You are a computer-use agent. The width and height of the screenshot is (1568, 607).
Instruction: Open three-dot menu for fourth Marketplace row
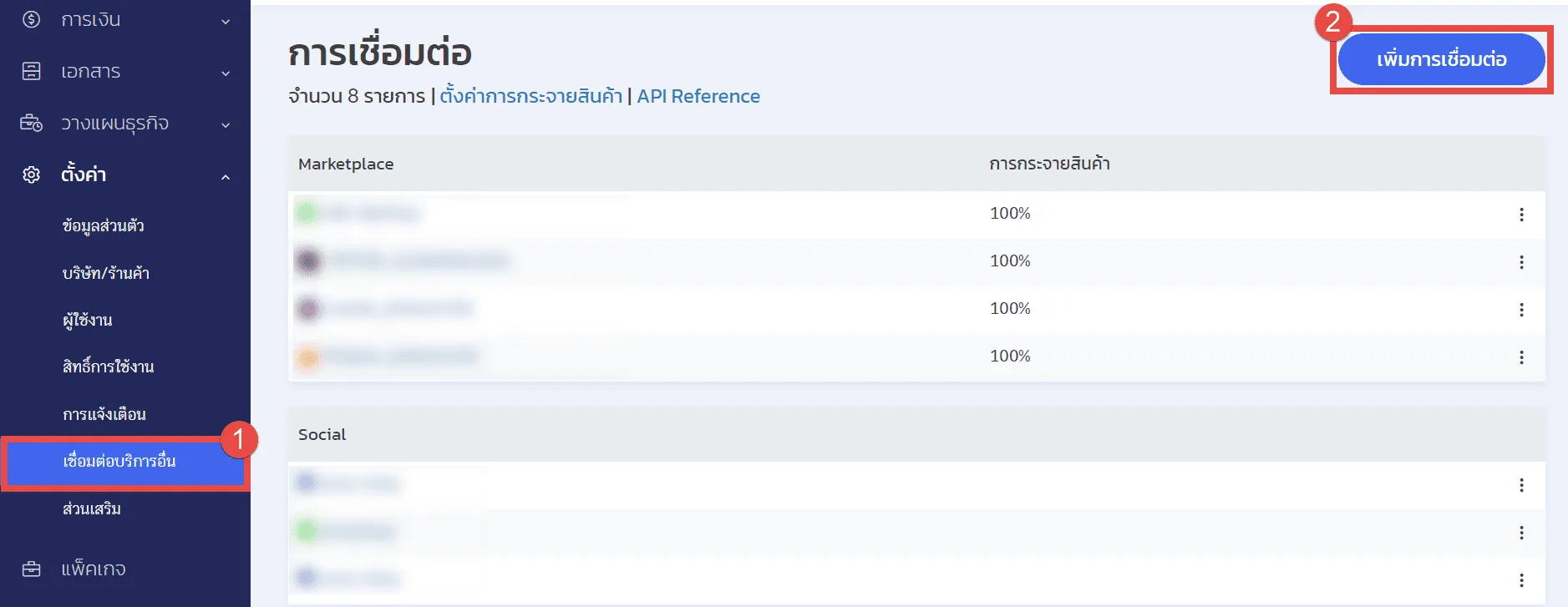coord(1520,357)
